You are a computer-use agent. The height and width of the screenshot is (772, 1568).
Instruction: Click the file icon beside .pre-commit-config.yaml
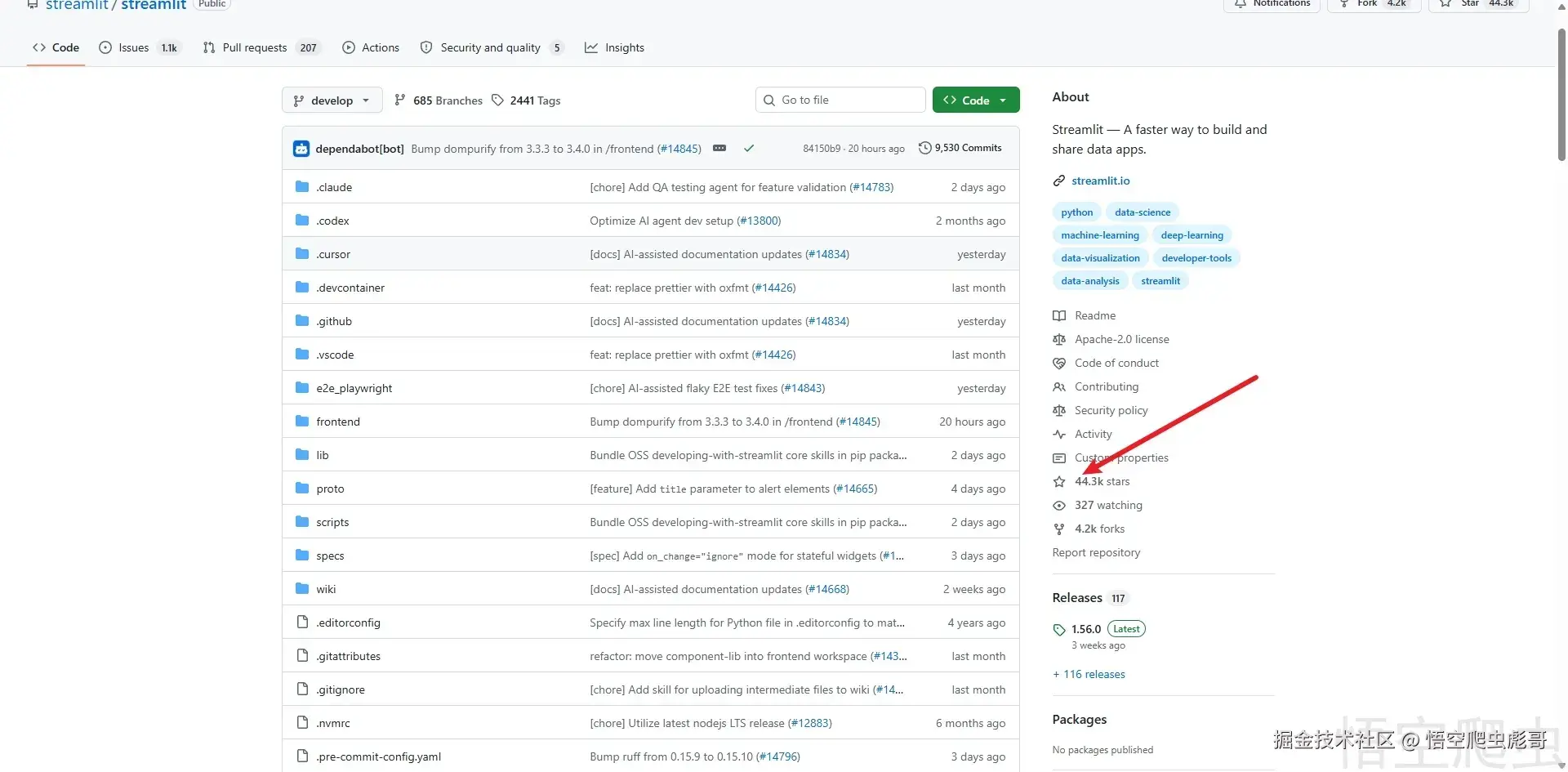pyautogui.click(x=302, y=756)
